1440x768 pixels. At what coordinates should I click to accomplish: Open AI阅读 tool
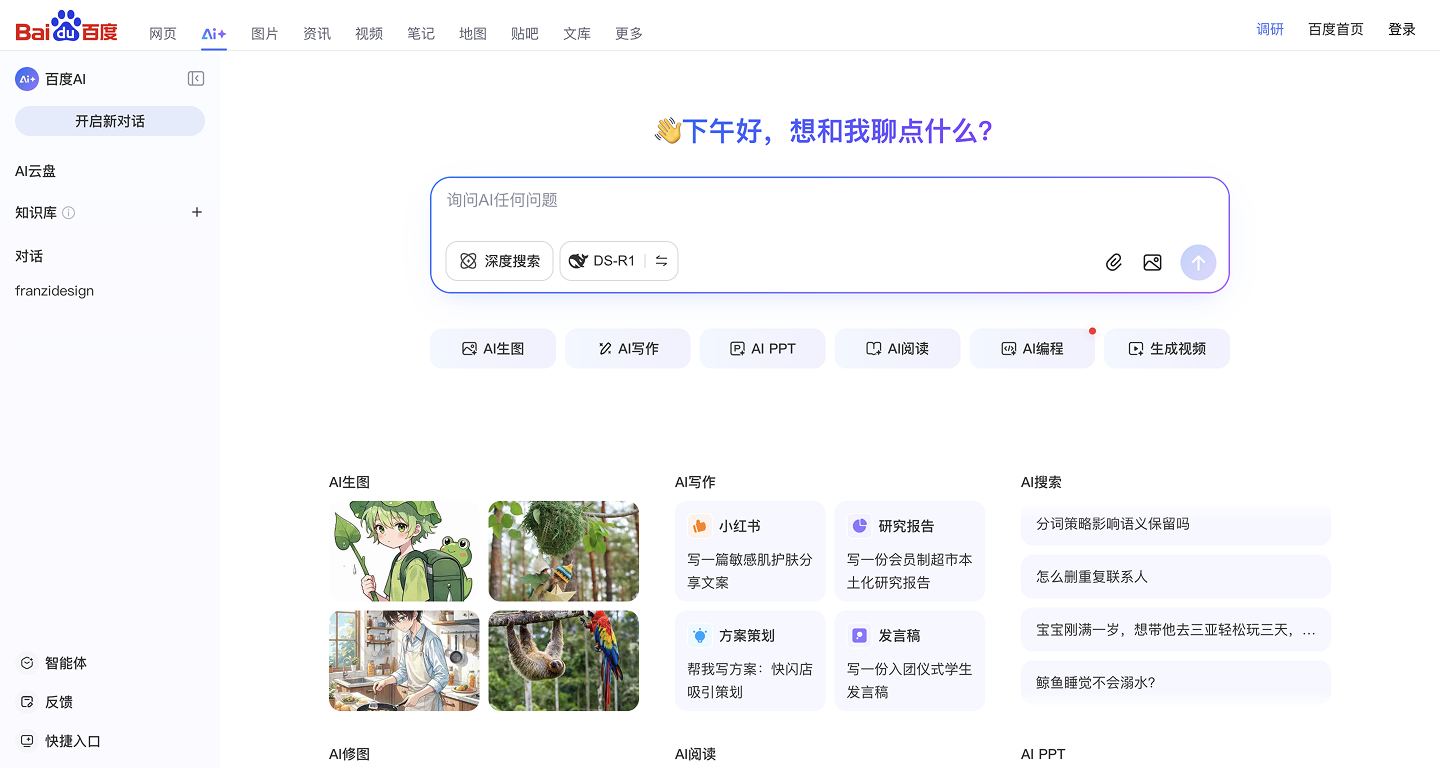point(897,348)
